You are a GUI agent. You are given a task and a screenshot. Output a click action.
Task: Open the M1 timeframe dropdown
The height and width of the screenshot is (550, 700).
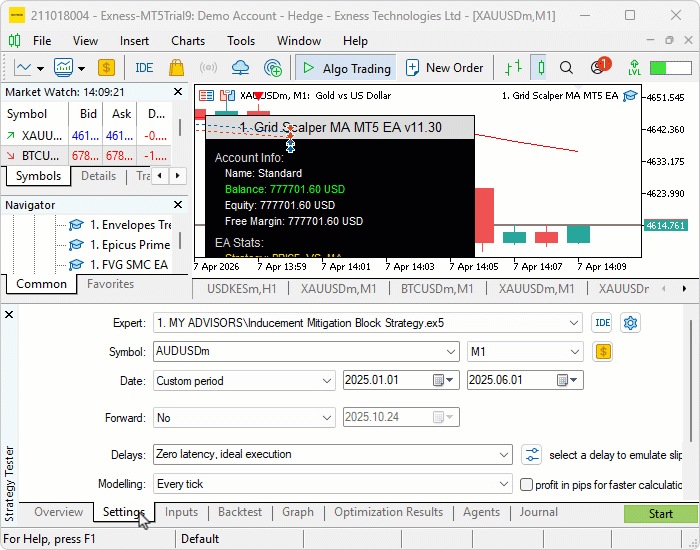tap(575, 352)
